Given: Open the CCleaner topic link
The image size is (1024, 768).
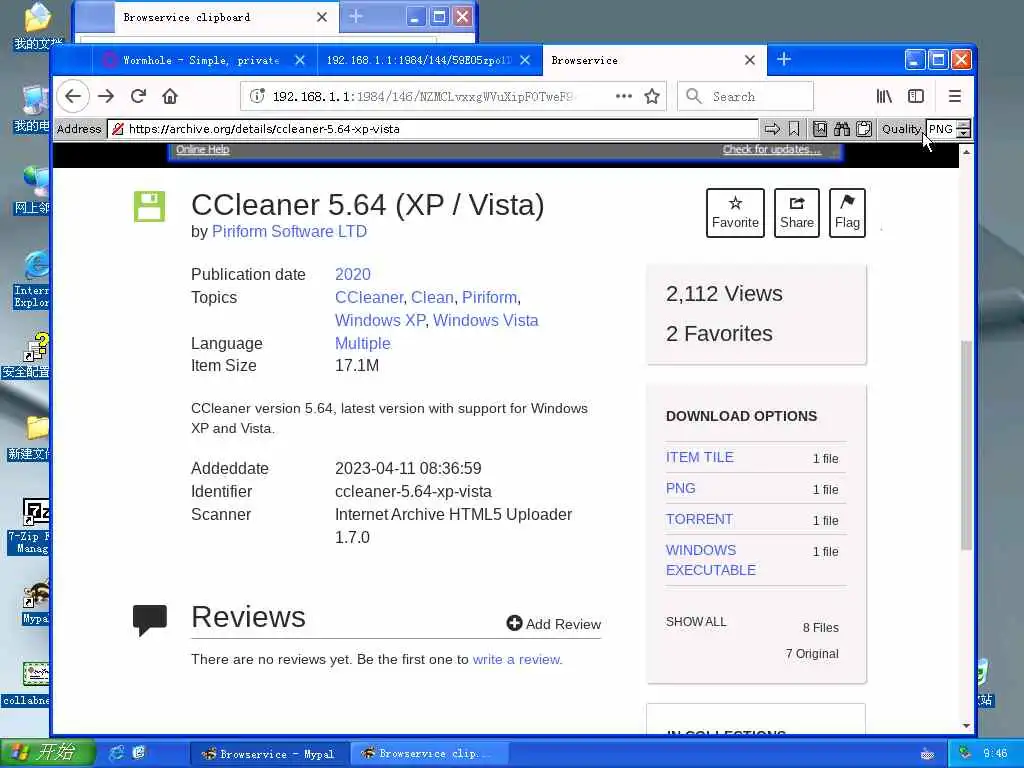Looking at the screenshot, I should pos(369,298).
